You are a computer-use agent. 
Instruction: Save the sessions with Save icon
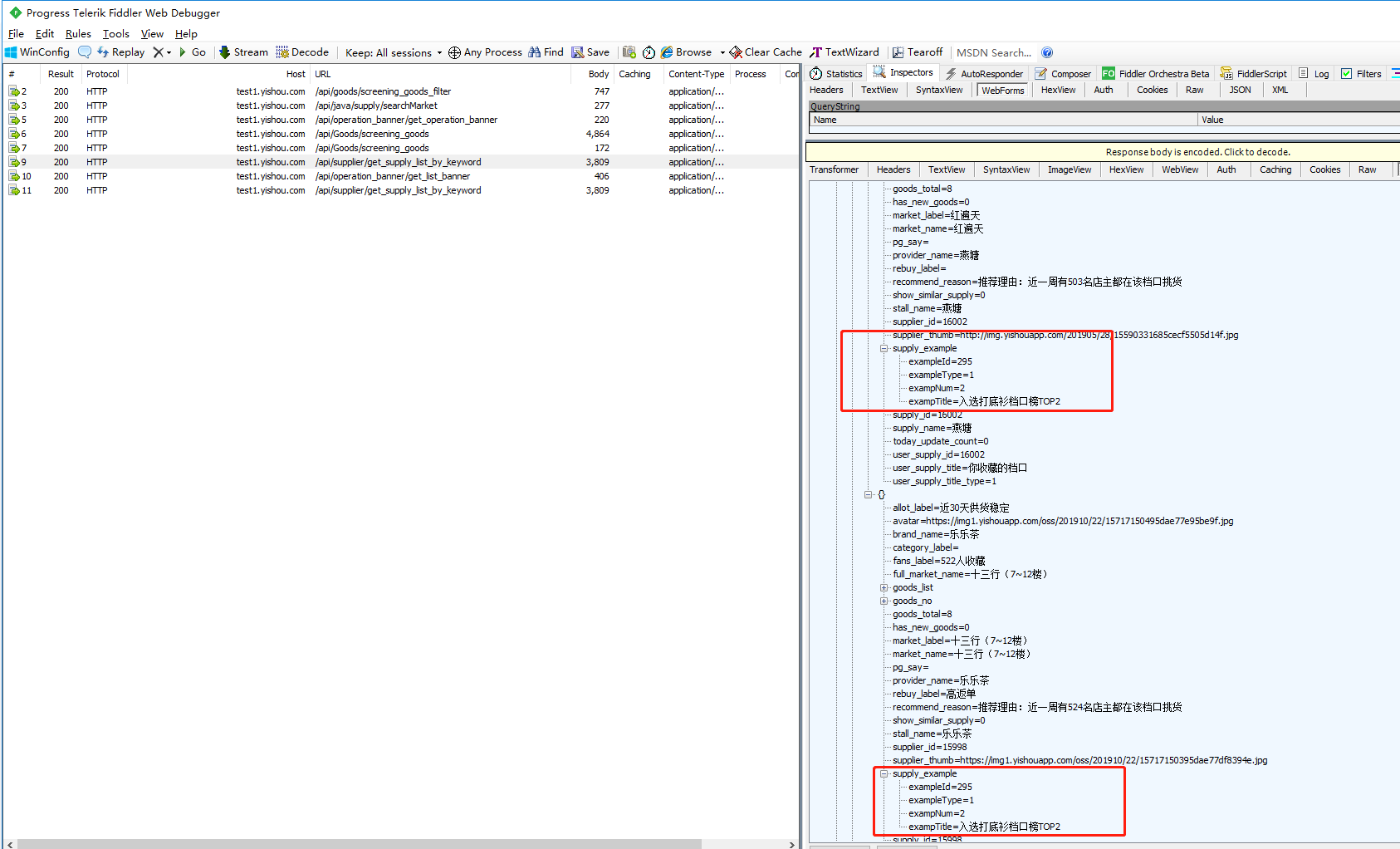(590, 52)
